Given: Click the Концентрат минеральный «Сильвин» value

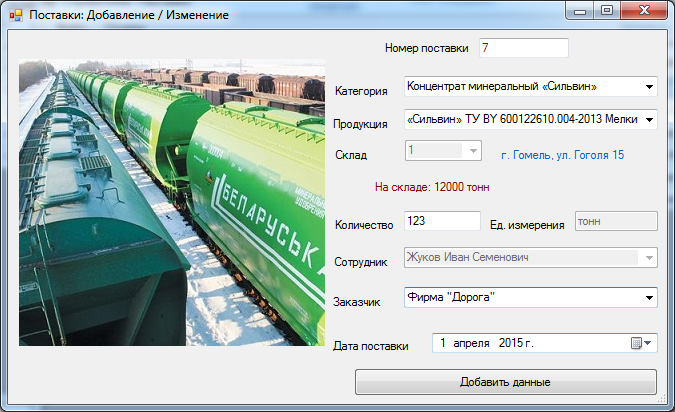Looking at the screenshot, I should [x=502, y=87].
